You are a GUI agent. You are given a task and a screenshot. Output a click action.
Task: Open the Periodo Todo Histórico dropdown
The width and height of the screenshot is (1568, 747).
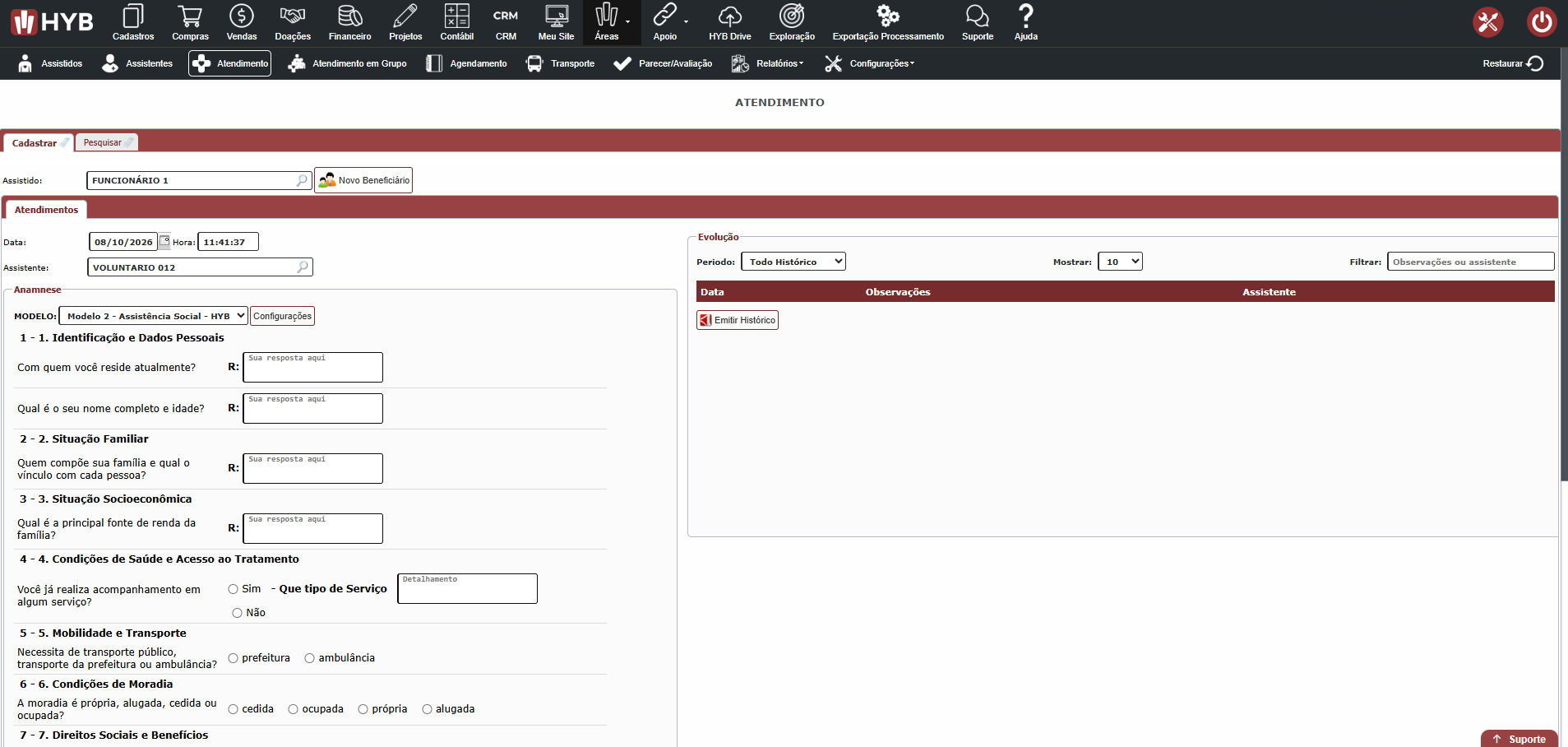(793, 262)
